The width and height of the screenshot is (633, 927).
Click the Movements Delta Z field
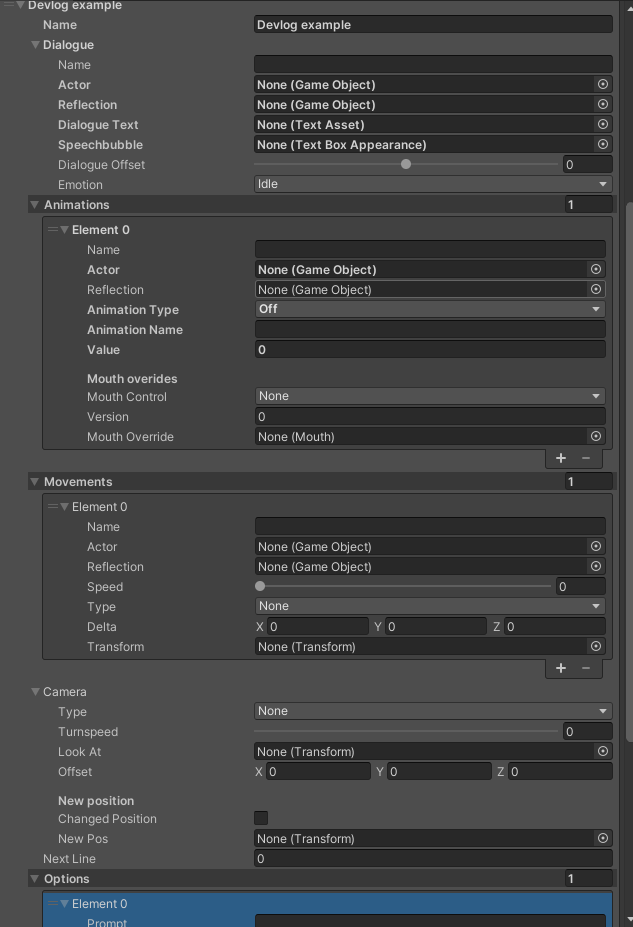tap(555, 627)
